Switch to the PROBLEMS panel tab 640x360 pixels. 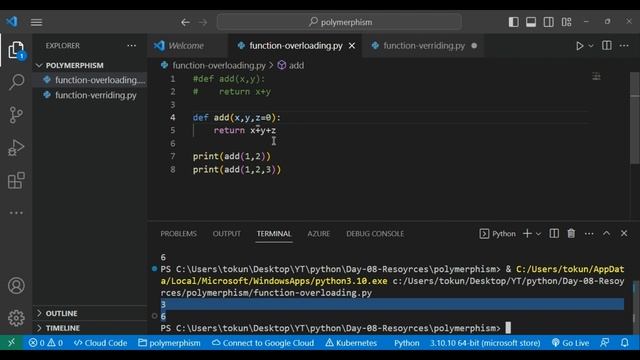coord(178,233)
